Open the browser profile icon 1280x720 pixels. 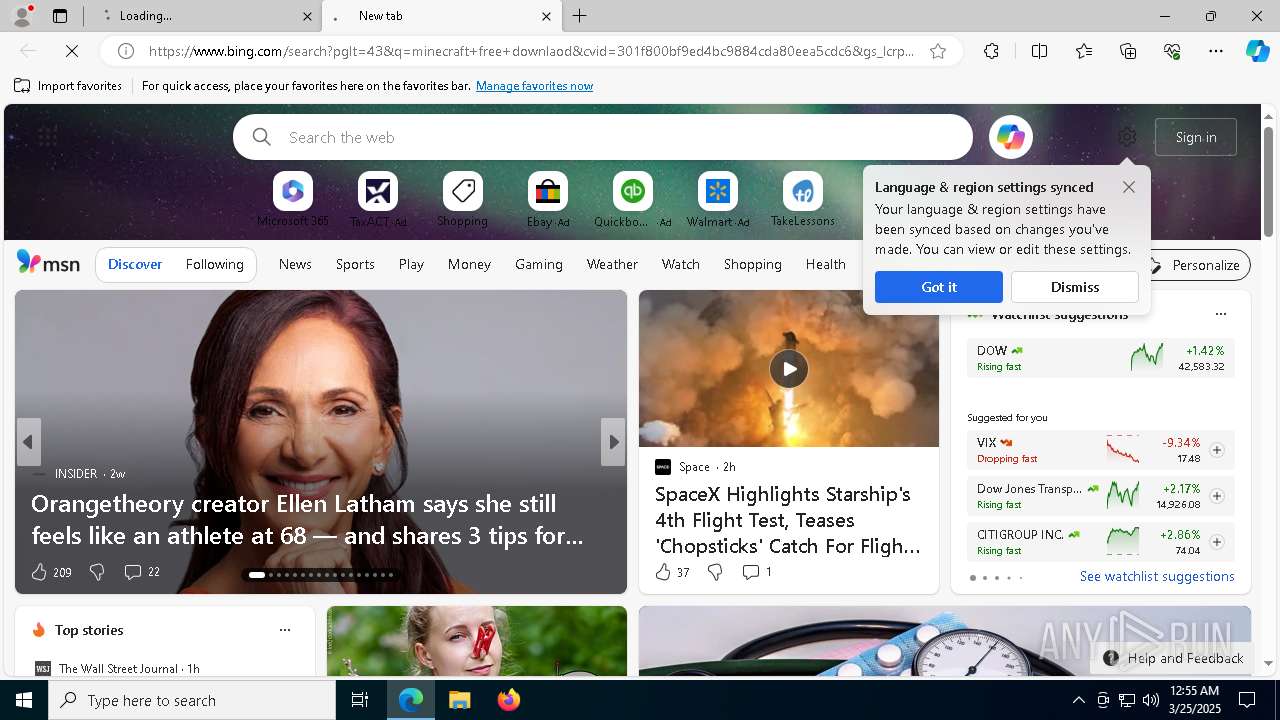point(21,16)
